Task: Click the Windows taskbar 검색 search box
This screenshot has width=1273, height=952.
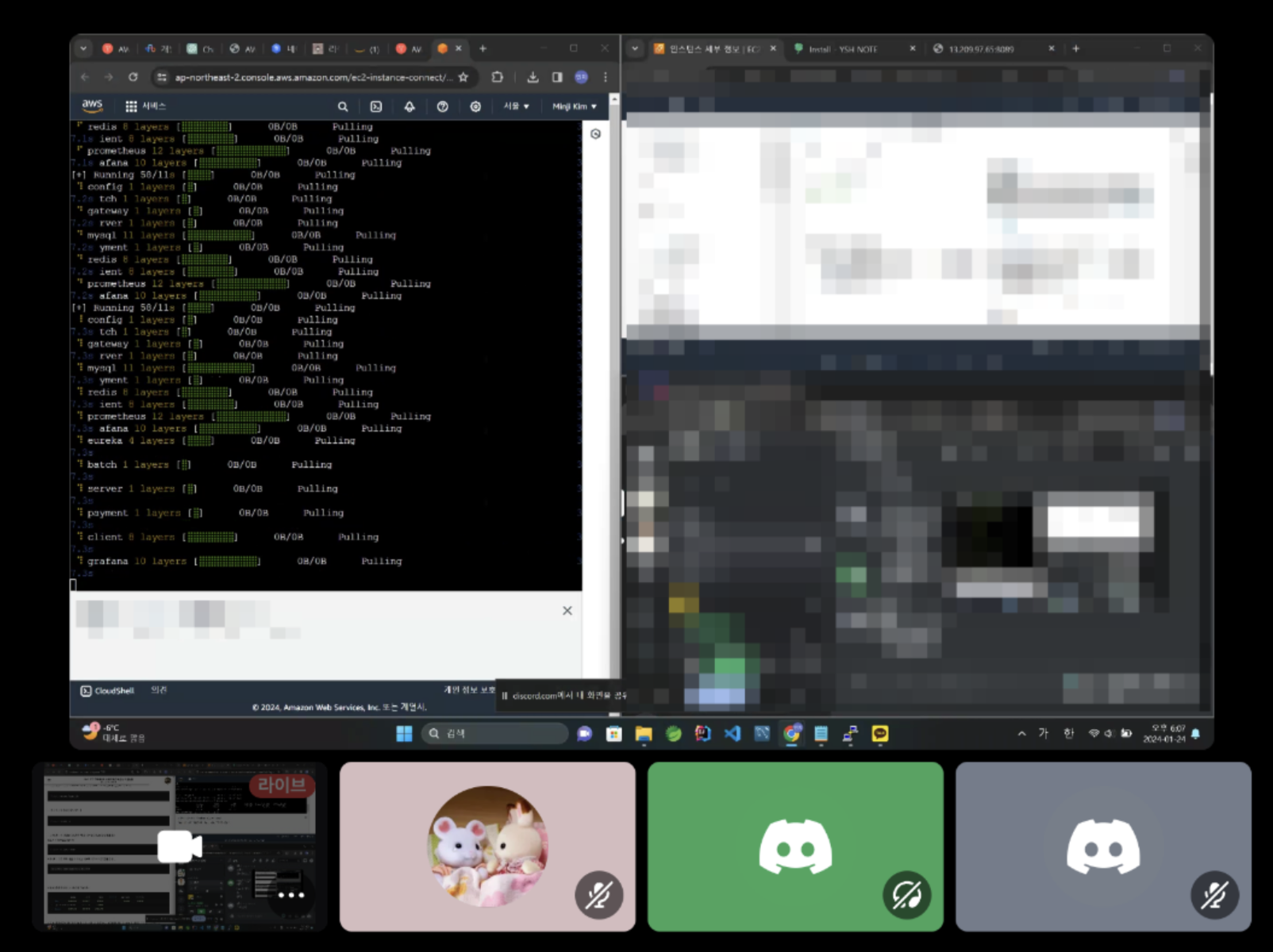Action: (496, 734)
